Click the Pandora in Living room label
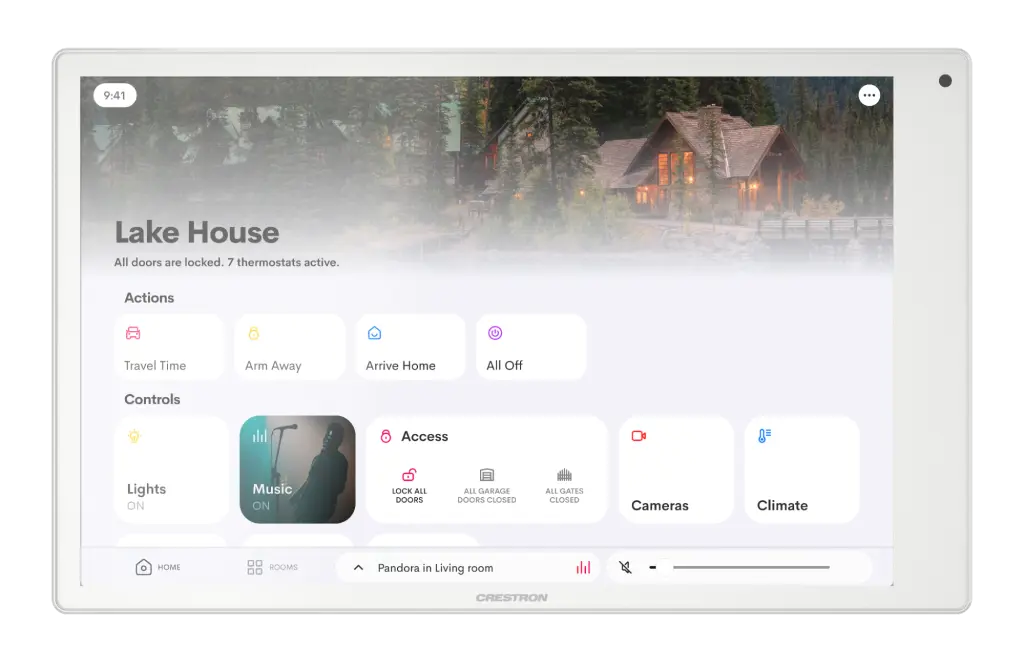Image resolution: width=1024 pixels, height=663 pixels. pos(435,568)
